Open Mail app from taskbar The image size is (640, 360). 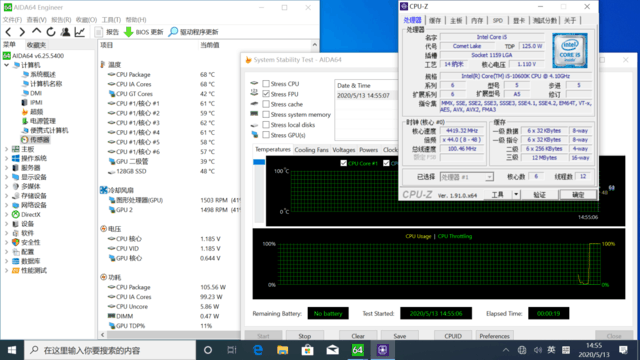[x=332, y=350]
